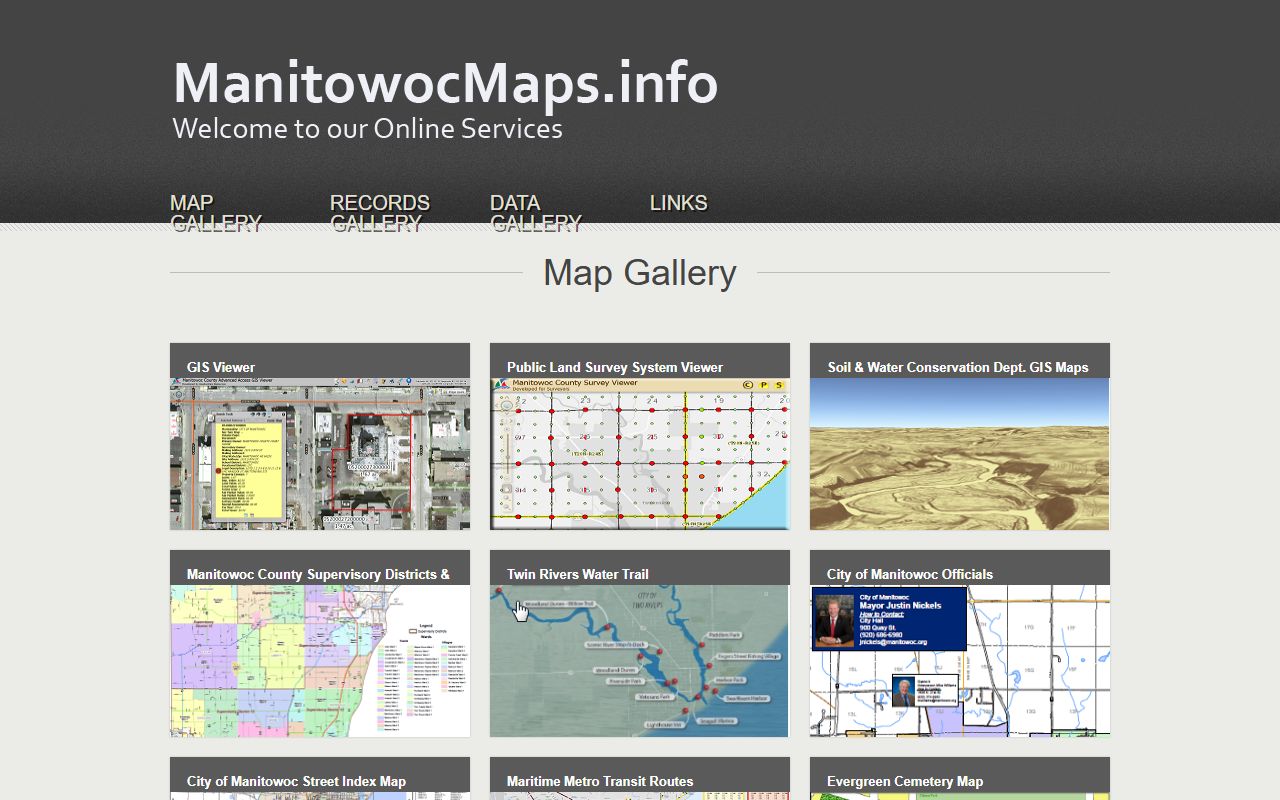Open the Data Gallery menu item
Screen dimensions: 1280x800
tap(536, 213)
